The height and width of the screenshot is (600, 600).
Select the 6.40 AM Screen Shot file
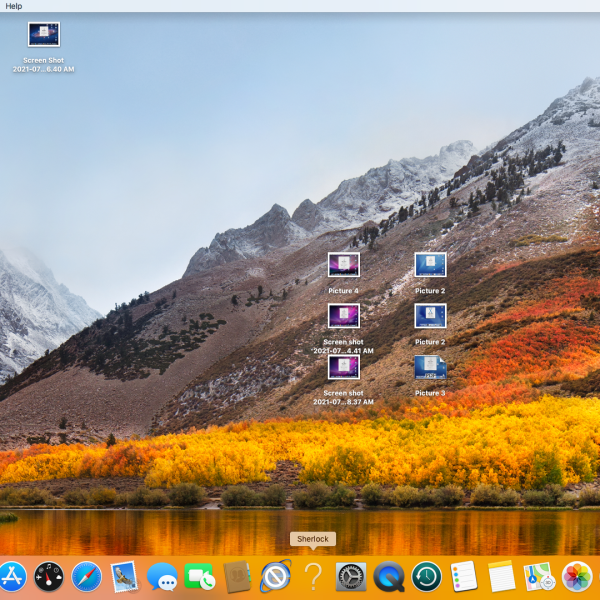pos(44,35)
